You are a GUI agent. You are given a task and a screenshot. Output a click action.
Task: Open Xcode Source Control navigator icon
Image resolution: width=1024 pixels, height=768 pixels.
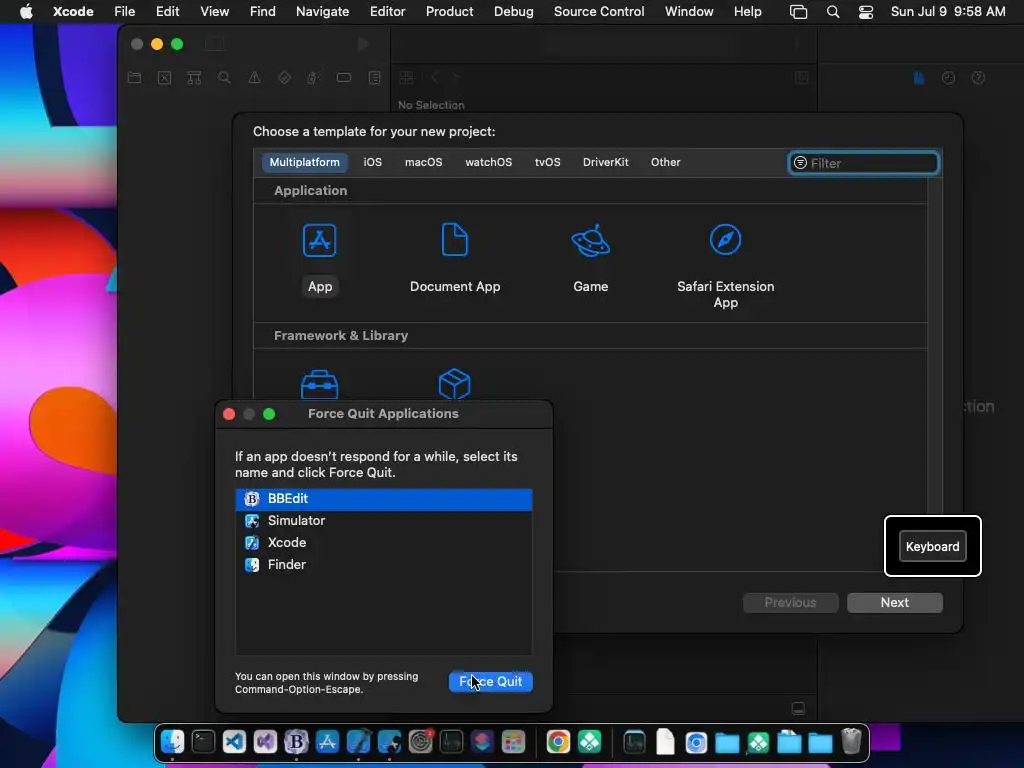[165, 78]
